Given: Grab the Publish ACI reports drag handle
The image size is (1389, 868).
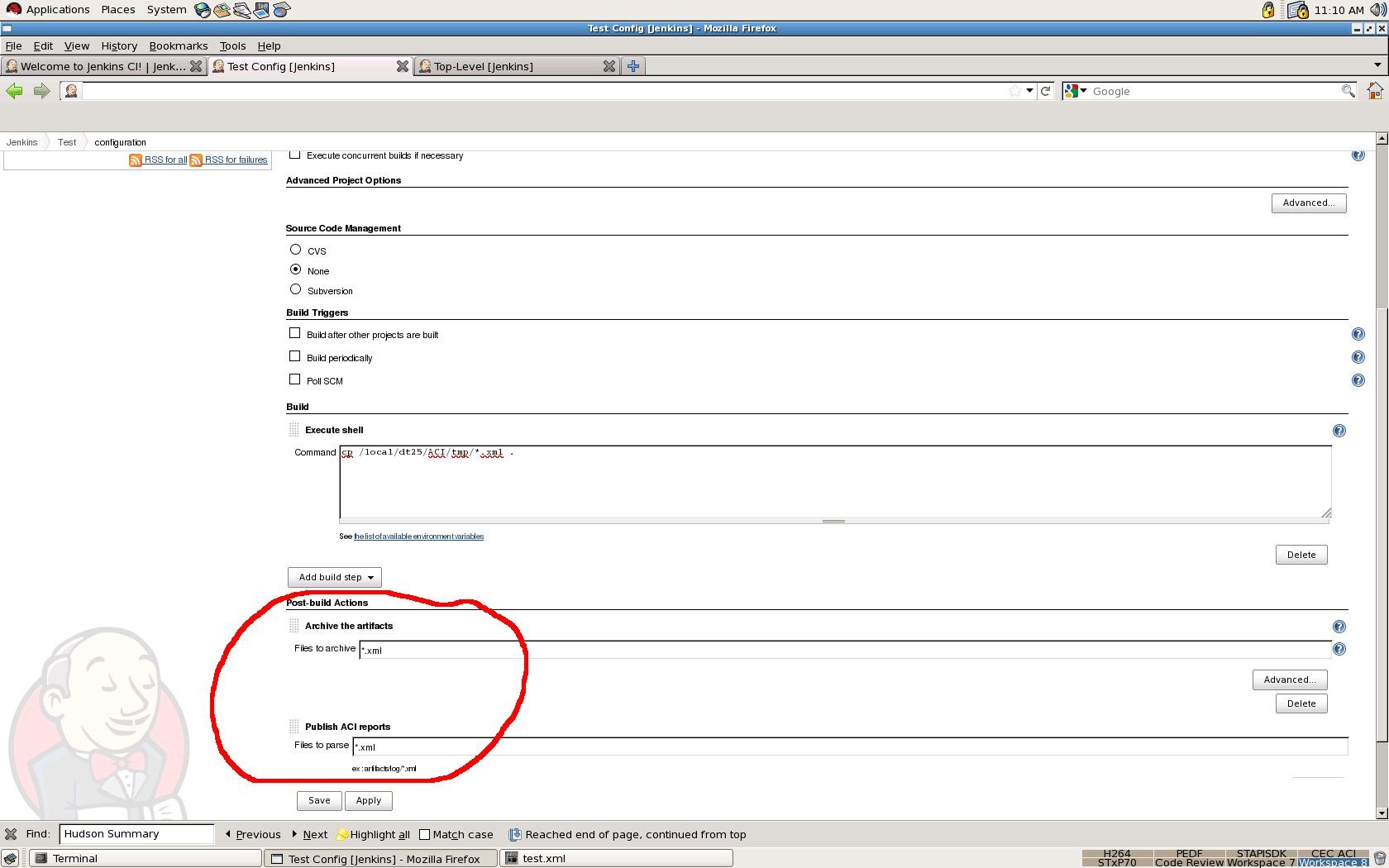Looking at the screenshot, I should pos(294,727).
